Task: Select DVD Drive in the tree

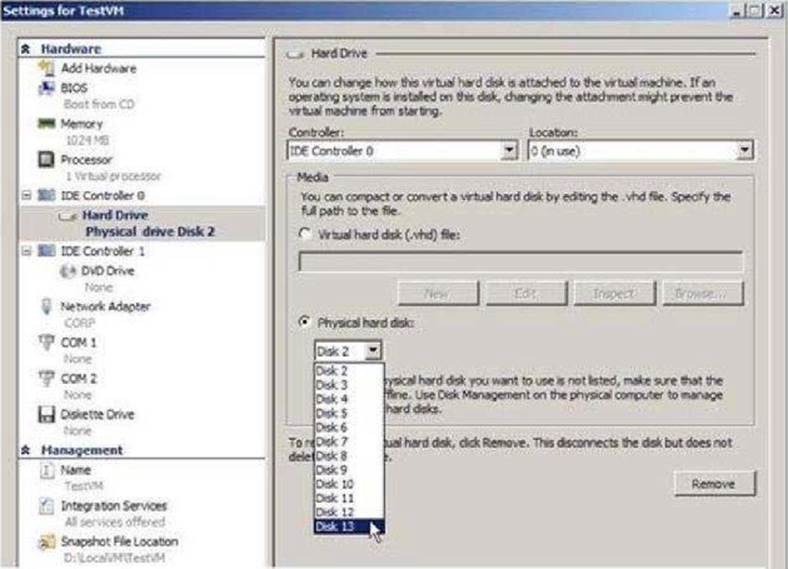Action: [x=108, y=271]
